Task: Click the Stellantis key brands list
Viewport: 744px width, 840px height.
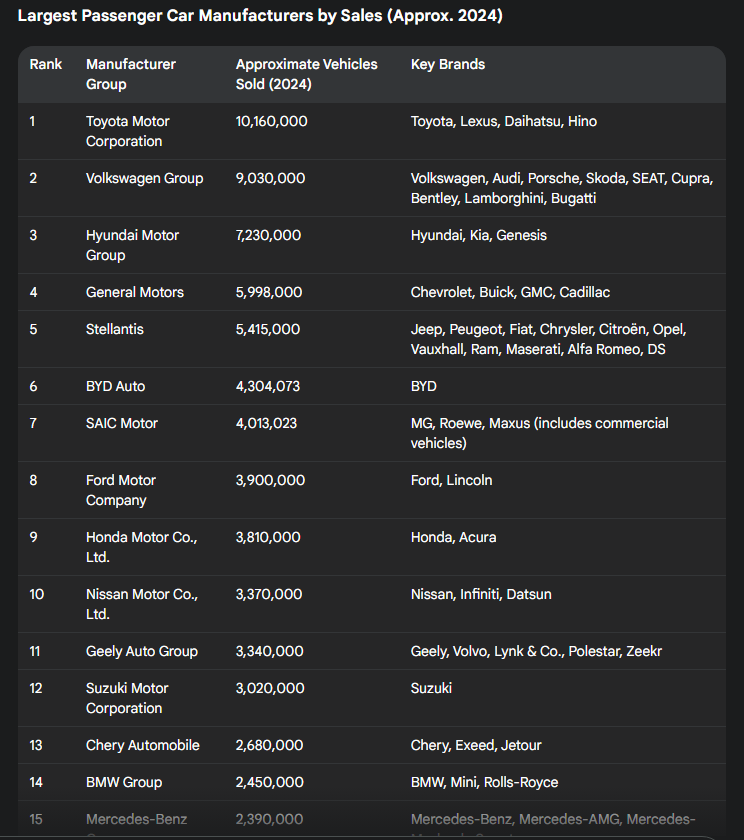Action: 562,339
